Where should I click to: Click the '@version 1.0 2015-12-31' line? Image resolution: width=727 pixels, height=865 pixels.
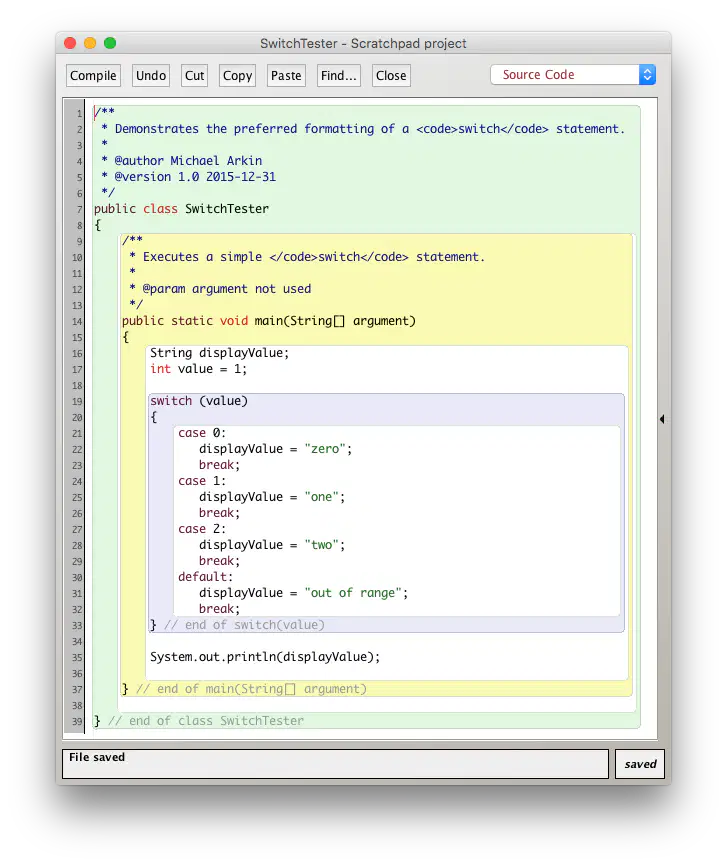(x=189, y=177)
